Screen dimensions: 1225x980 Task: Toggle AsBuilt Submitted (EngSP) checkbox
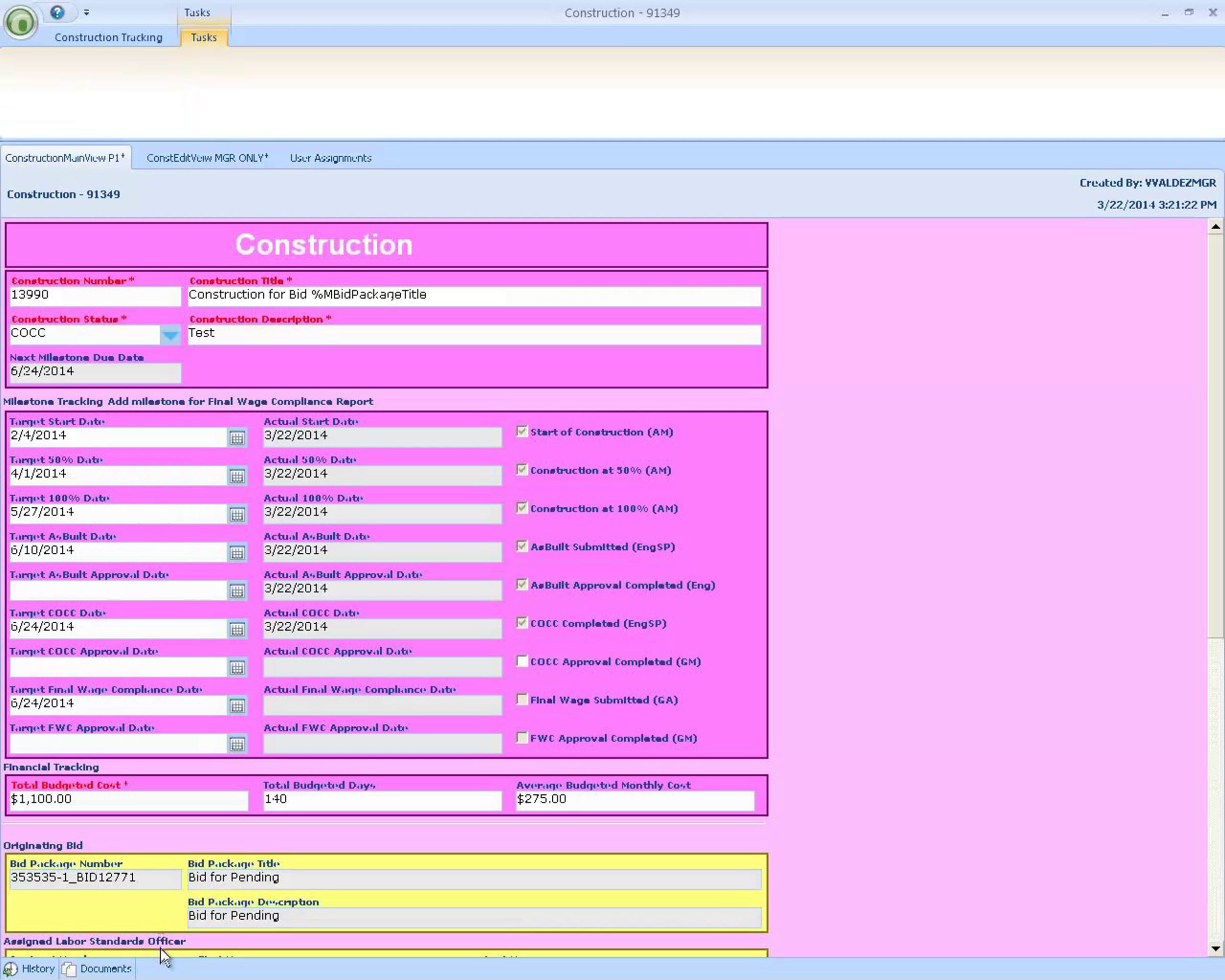pos(522,546)
